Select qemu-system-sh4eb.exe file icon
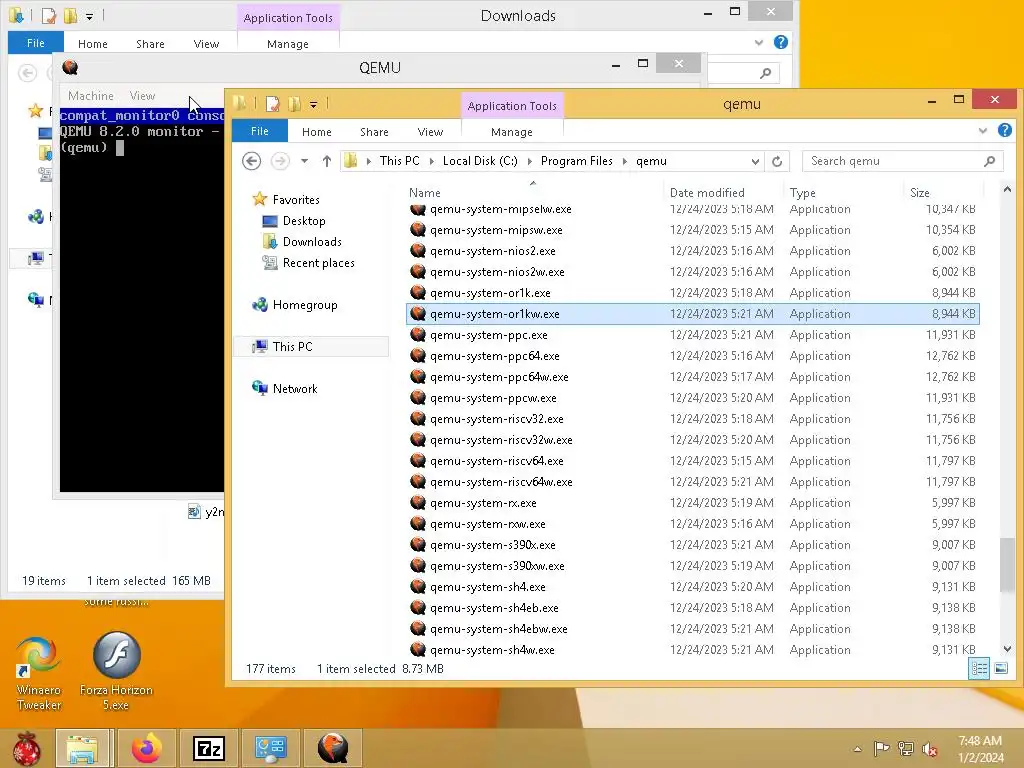The image size is (1024, 768). [x=418, y=607]
